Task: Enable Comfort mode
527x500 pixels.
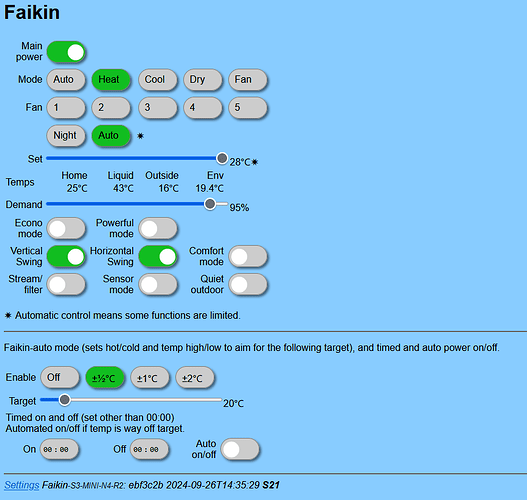Action: coord(248,256)
